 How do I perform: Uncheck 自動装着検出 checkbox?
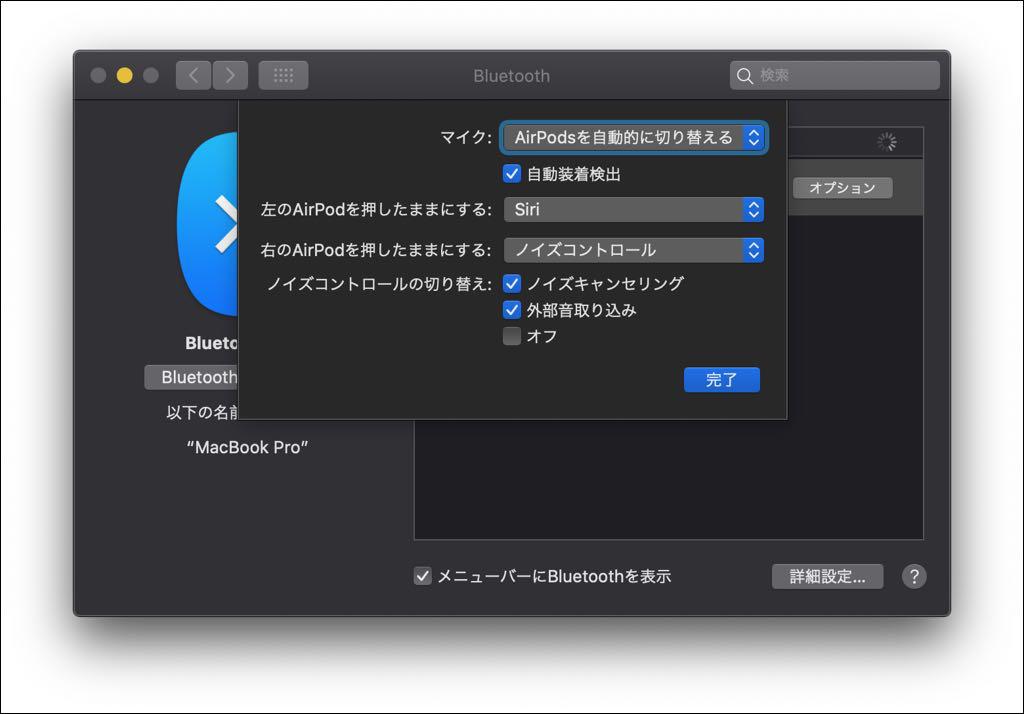coord(512,174)
